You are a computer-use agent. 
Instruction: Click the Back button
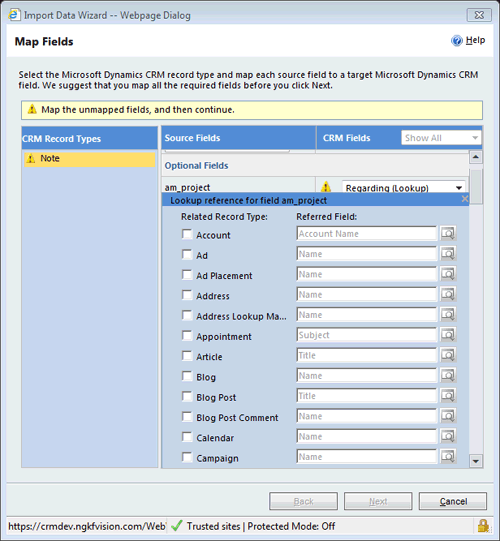303,501
